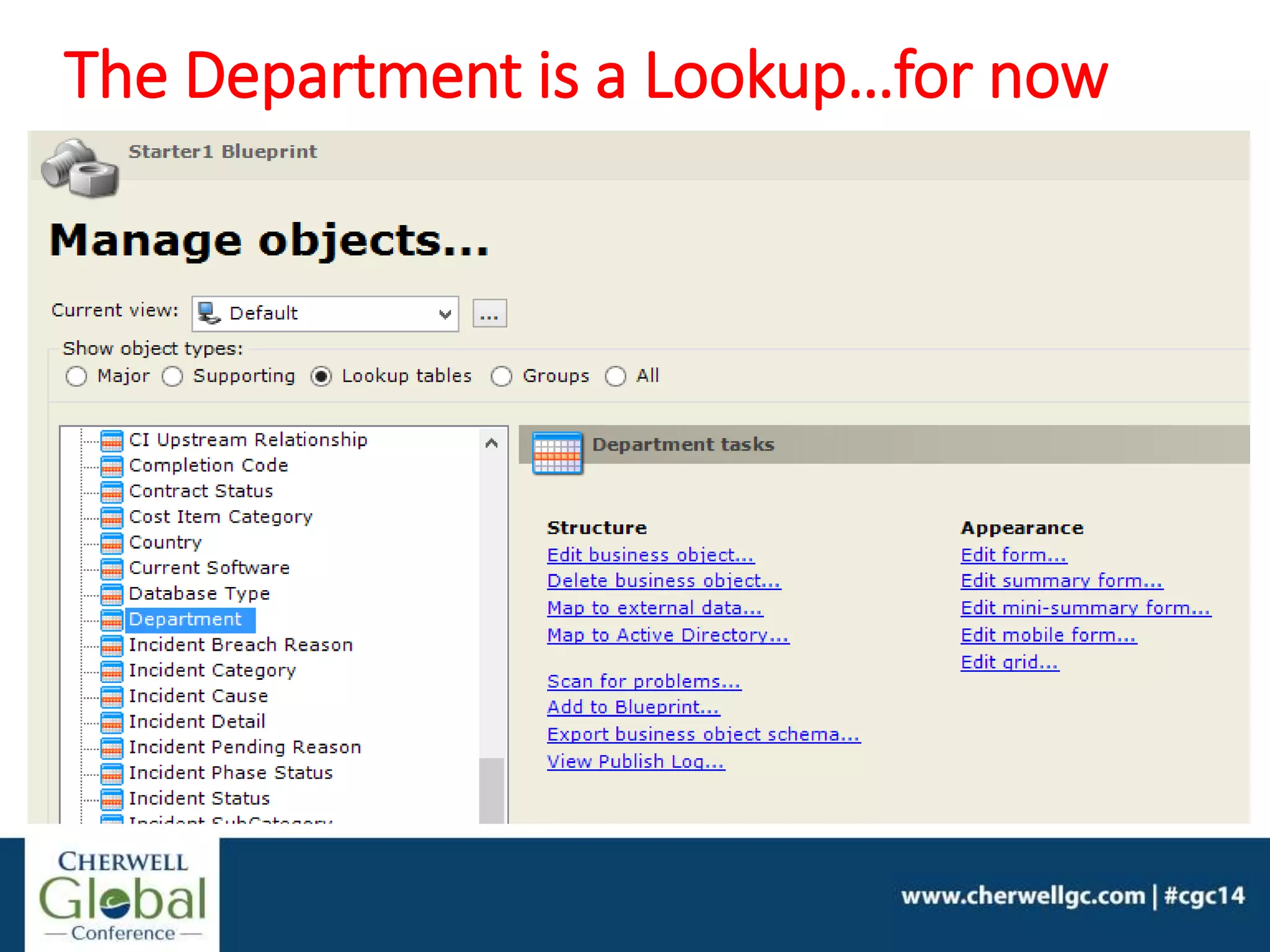
Task: Click the Database Type table icon
Action: click(112, 594)
